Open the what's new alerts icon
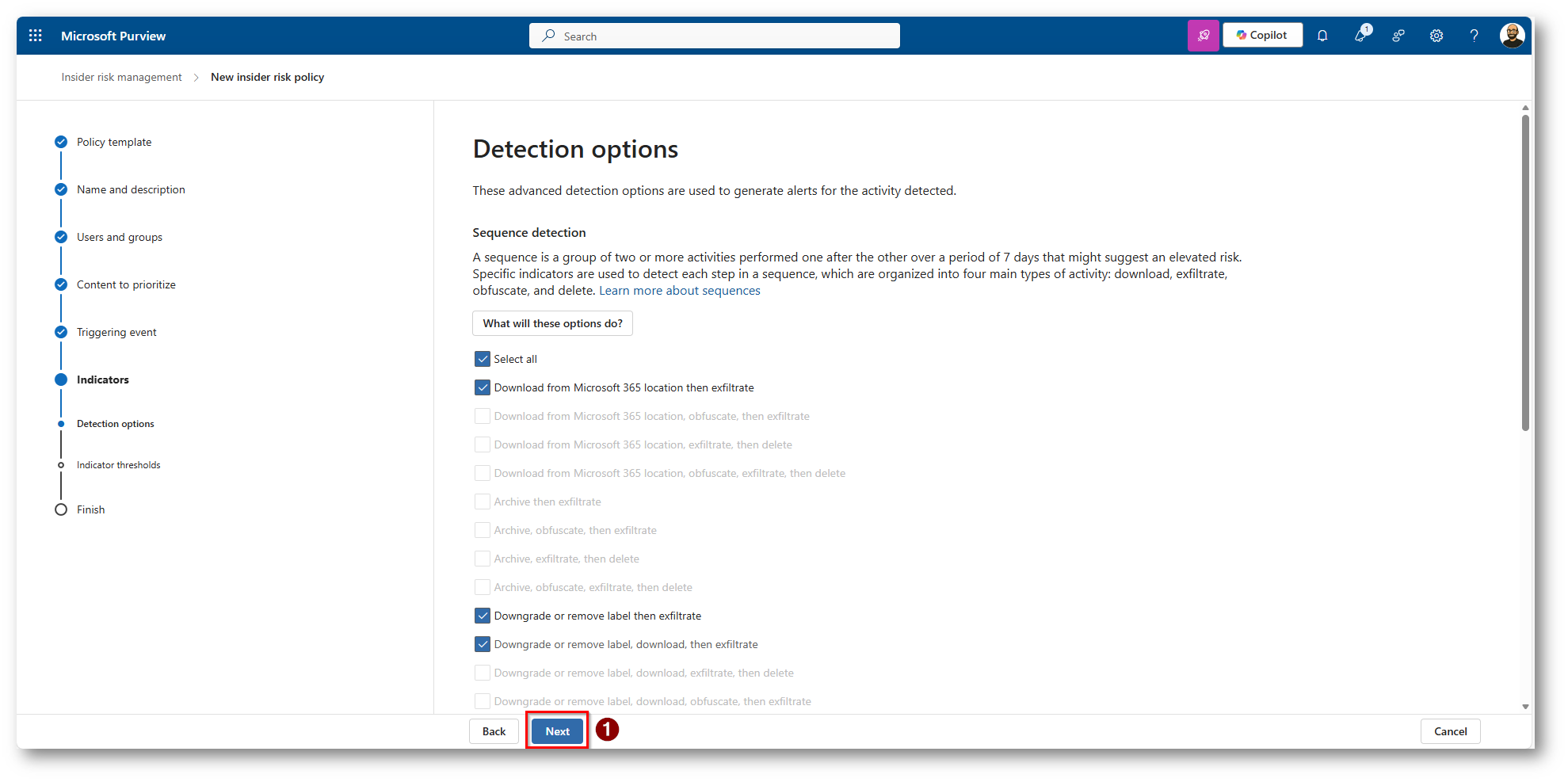Screen dimensions: 1568x782 [x=1361, y=36]
